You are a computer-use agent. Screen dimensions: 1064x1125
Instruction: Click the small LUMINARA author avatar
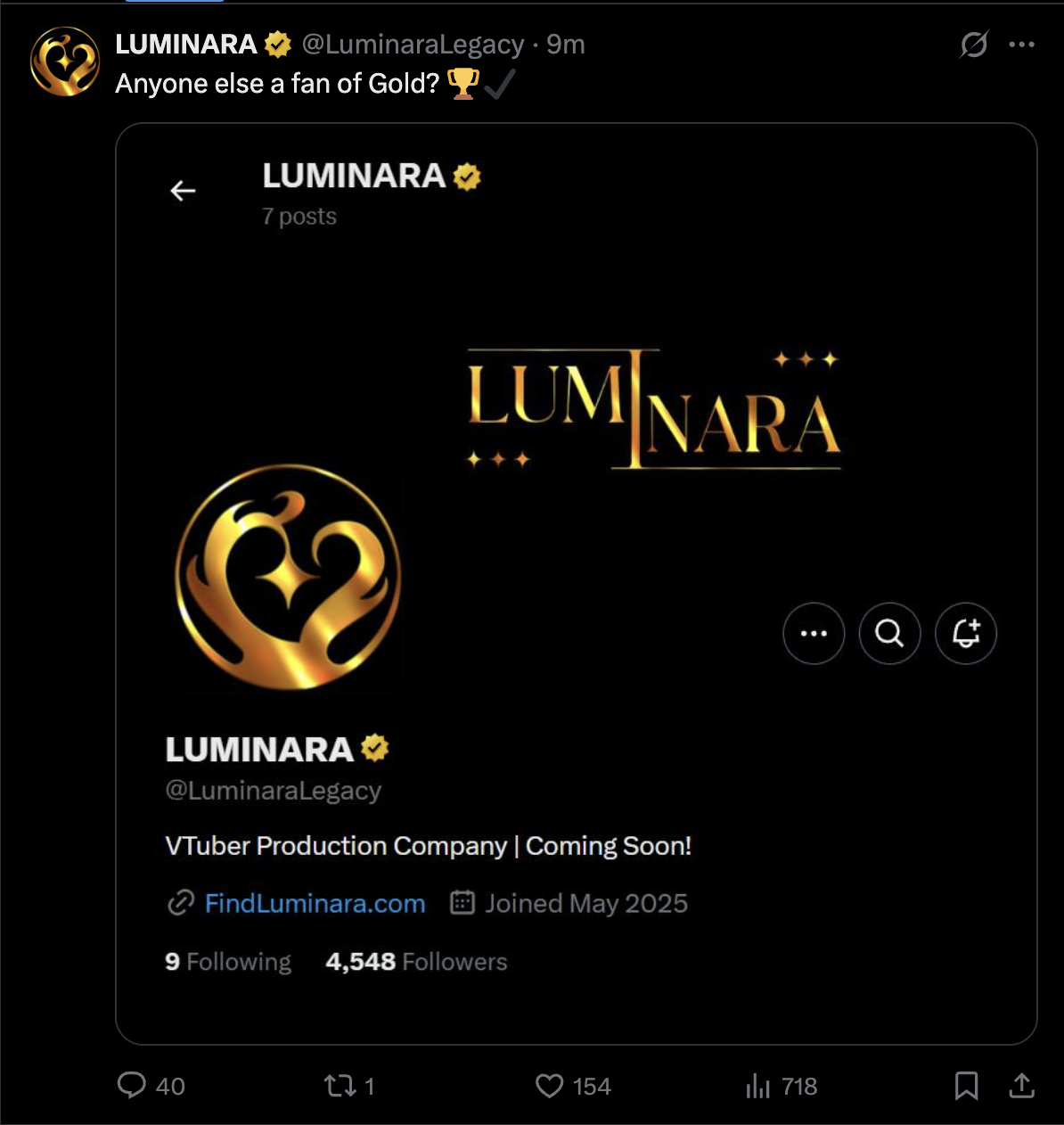65,62
